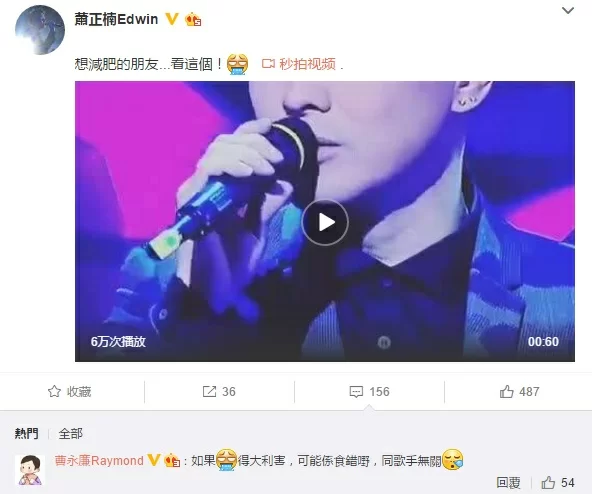
Task: Click the membership crown badge next to Edwin
Action: (x=193, y=19)
